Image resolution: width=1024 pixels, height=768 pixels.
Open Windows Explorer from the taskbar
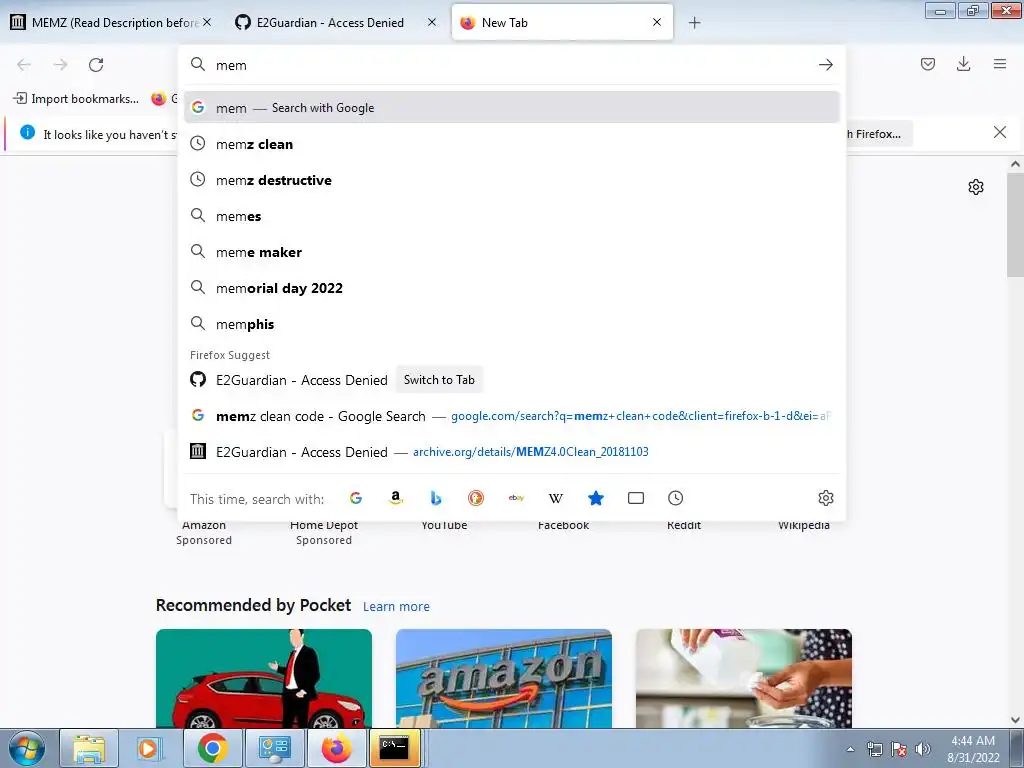click(x=89, y=748)
